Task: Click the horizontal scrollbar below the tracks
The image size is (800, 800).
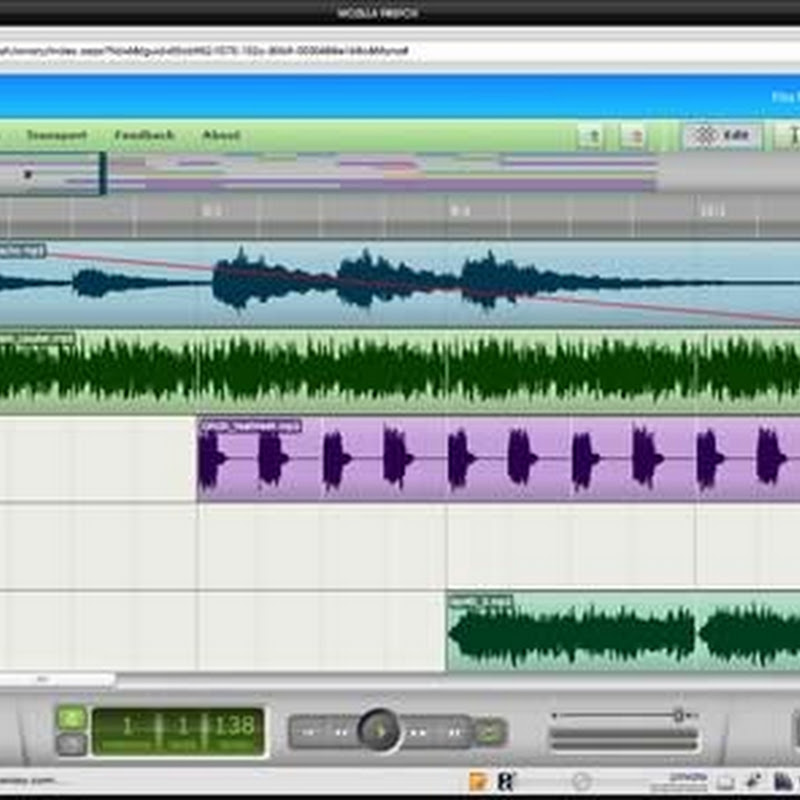Action: click(60, 680)
